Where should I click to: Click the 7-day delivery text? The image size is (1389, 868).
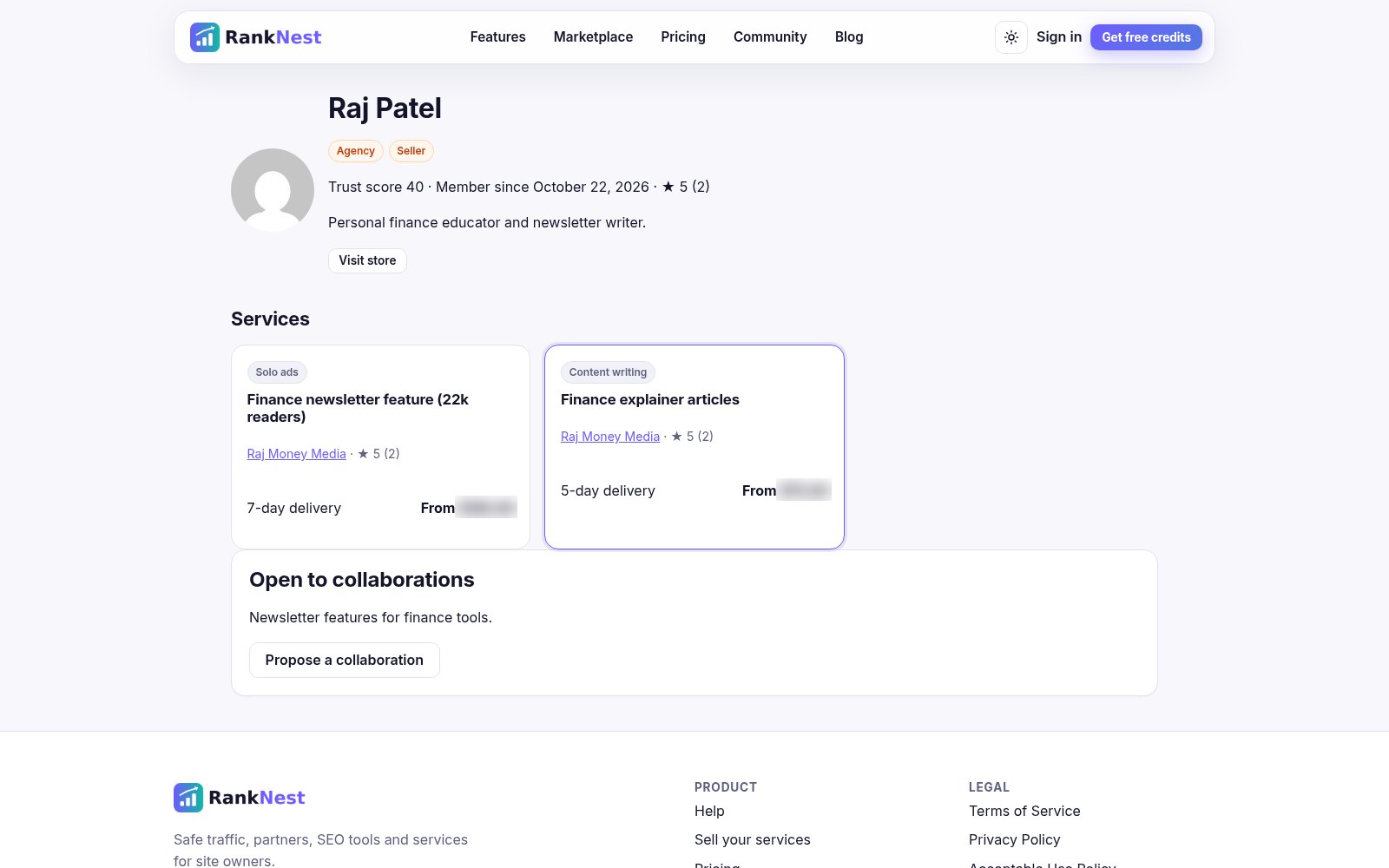pos(293,508)
